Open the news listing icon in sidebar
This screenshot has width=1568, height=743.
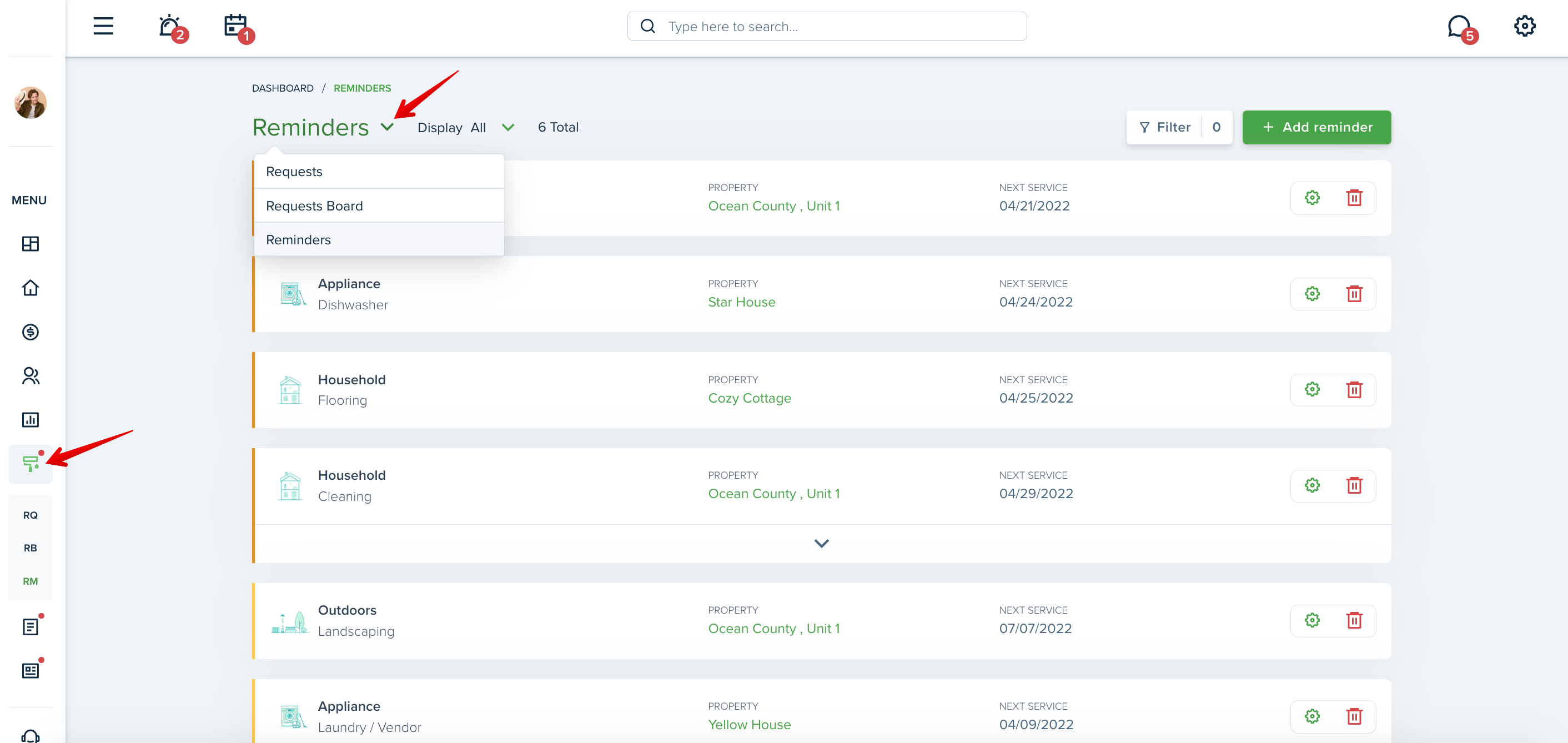[x=31, y=670]
